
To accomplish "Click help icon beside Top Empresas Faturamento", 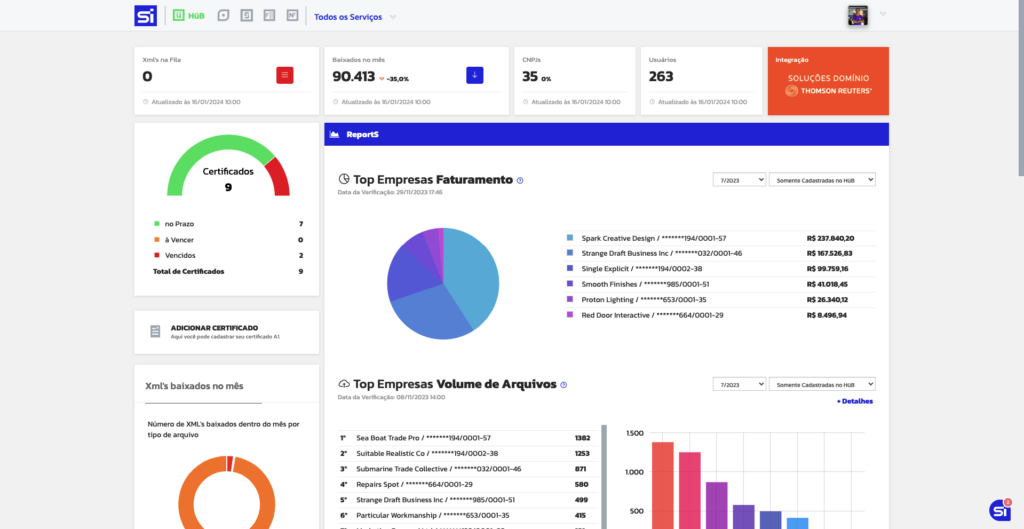I will coord(520,181).
